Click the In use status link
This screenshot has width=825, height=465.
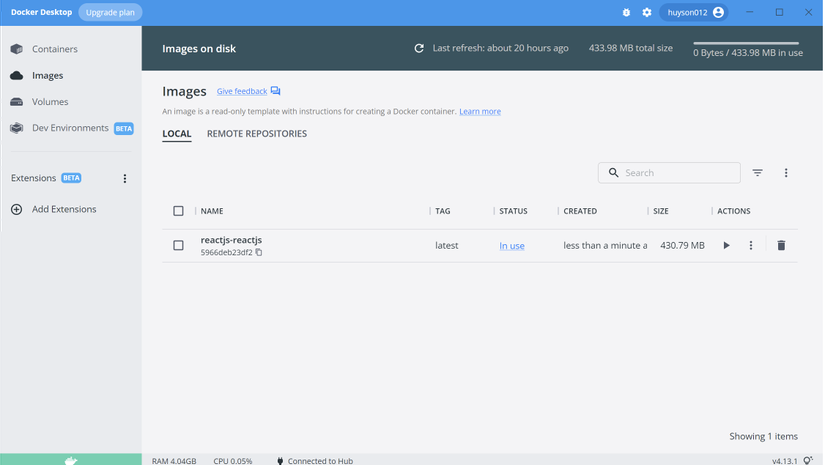point(512,246)
